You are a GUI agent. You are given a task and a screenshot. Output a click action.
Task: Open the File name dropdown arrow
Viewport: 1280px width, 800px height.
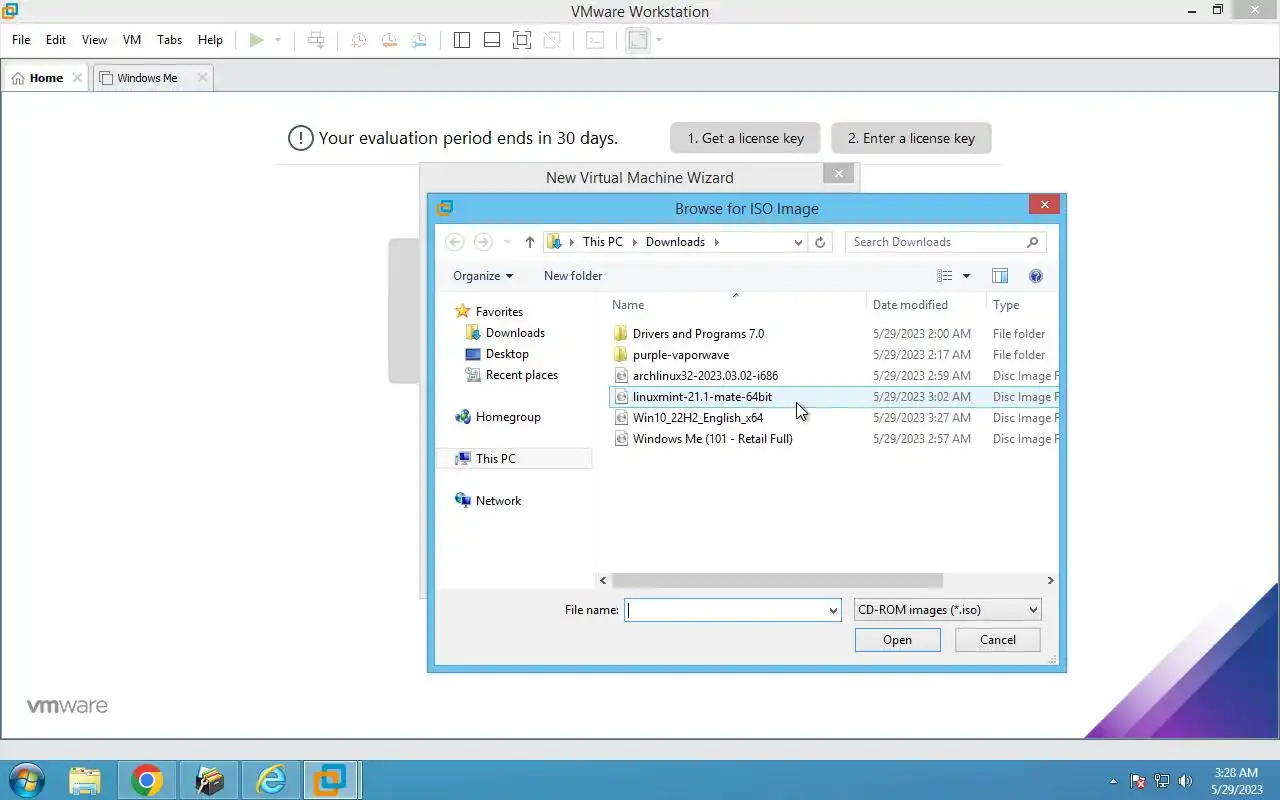pyautogui.click(x=833, y=610)
